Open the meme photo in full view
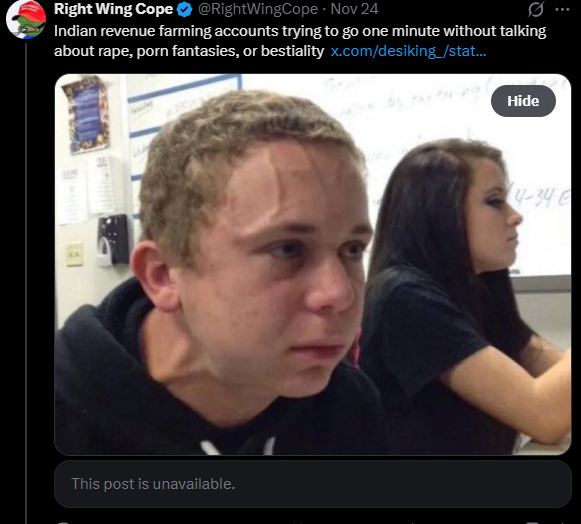The width and height of the screenshot is (581, 524). (x=313, y=265)
